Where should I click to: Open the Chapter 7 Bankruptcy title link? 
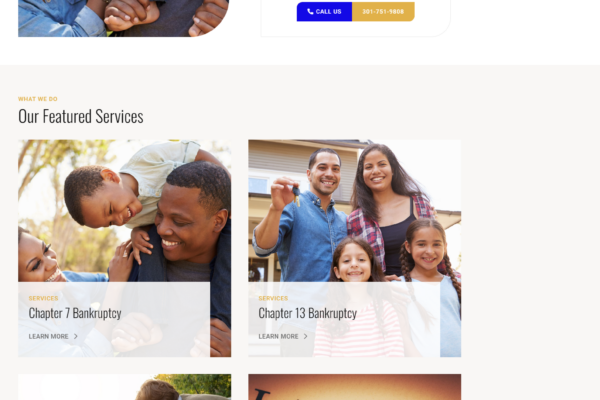pyautogui.click(x=75, y=313)
